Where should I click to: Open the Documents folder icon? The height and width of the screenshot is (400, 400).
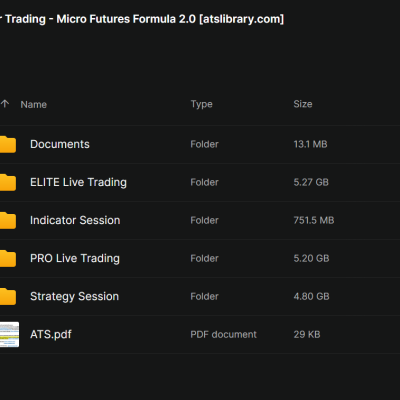tap(8, 144)
